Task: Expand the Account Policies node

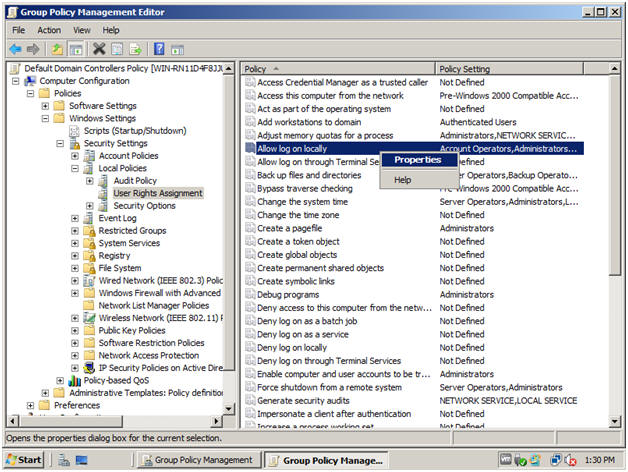Action: (x=75, y=156)
